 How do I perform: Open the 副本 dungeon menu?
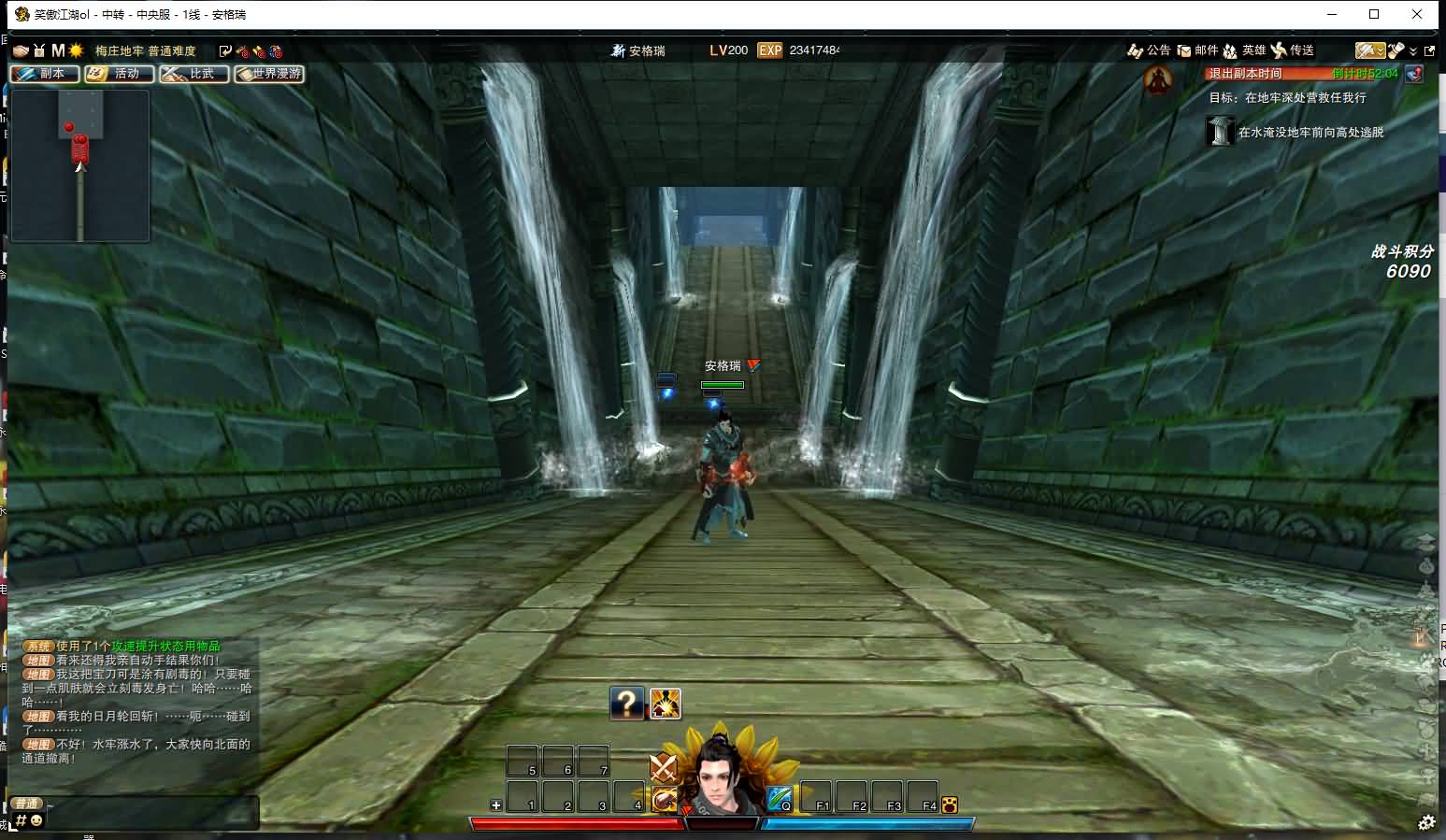point(44,74)
